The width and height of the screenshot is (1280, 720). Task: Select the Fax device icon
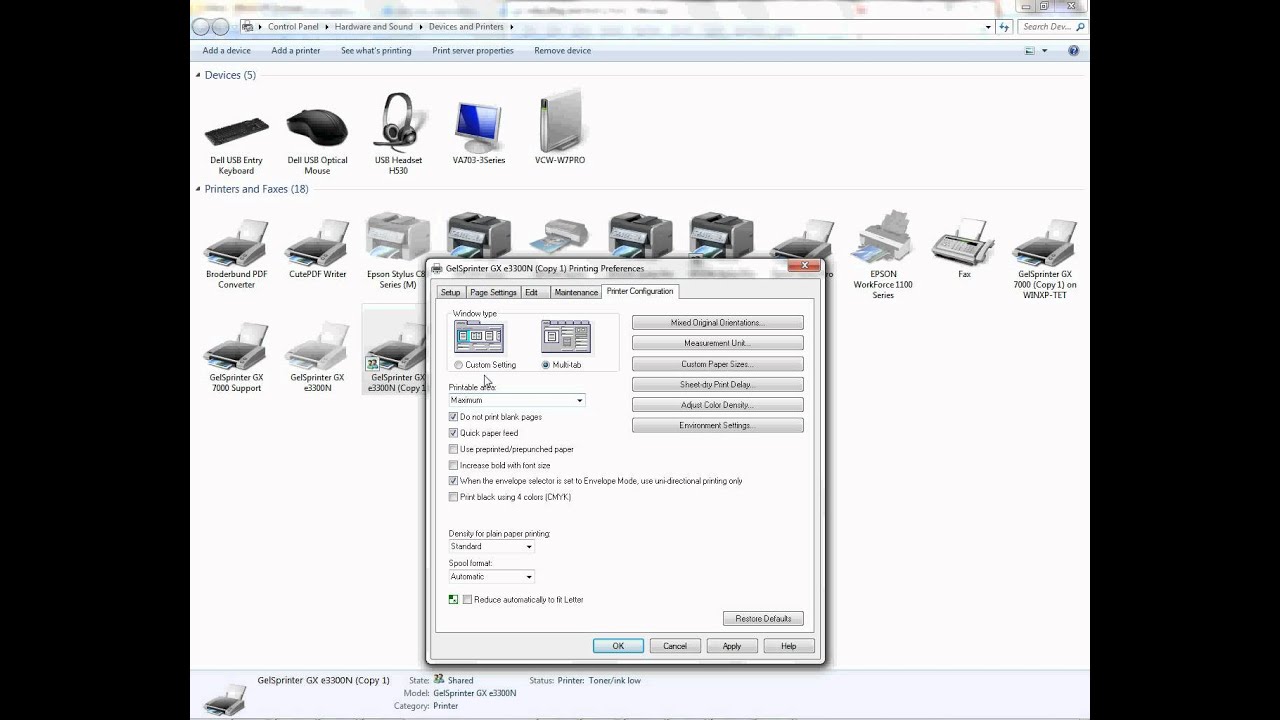pos(962,240)
